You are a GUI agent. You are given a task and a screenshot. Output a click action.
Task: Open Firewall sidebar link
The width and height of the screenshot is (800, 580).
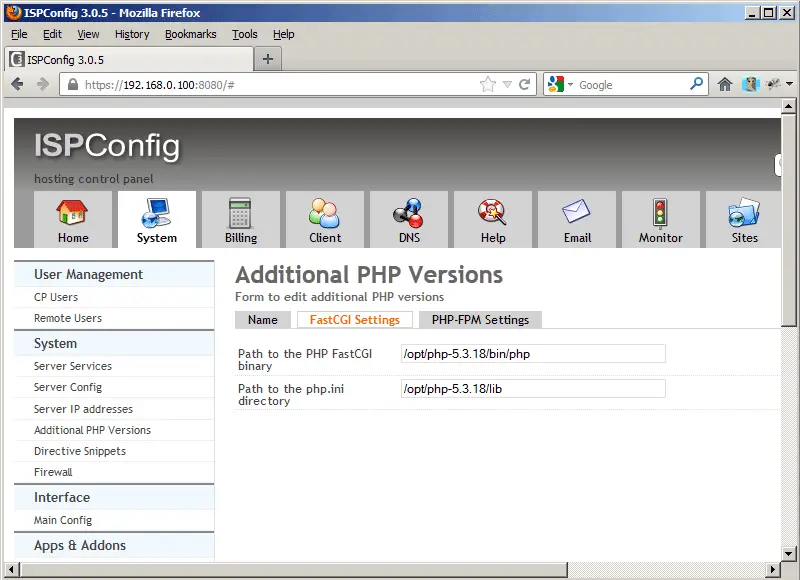(53, 472)
